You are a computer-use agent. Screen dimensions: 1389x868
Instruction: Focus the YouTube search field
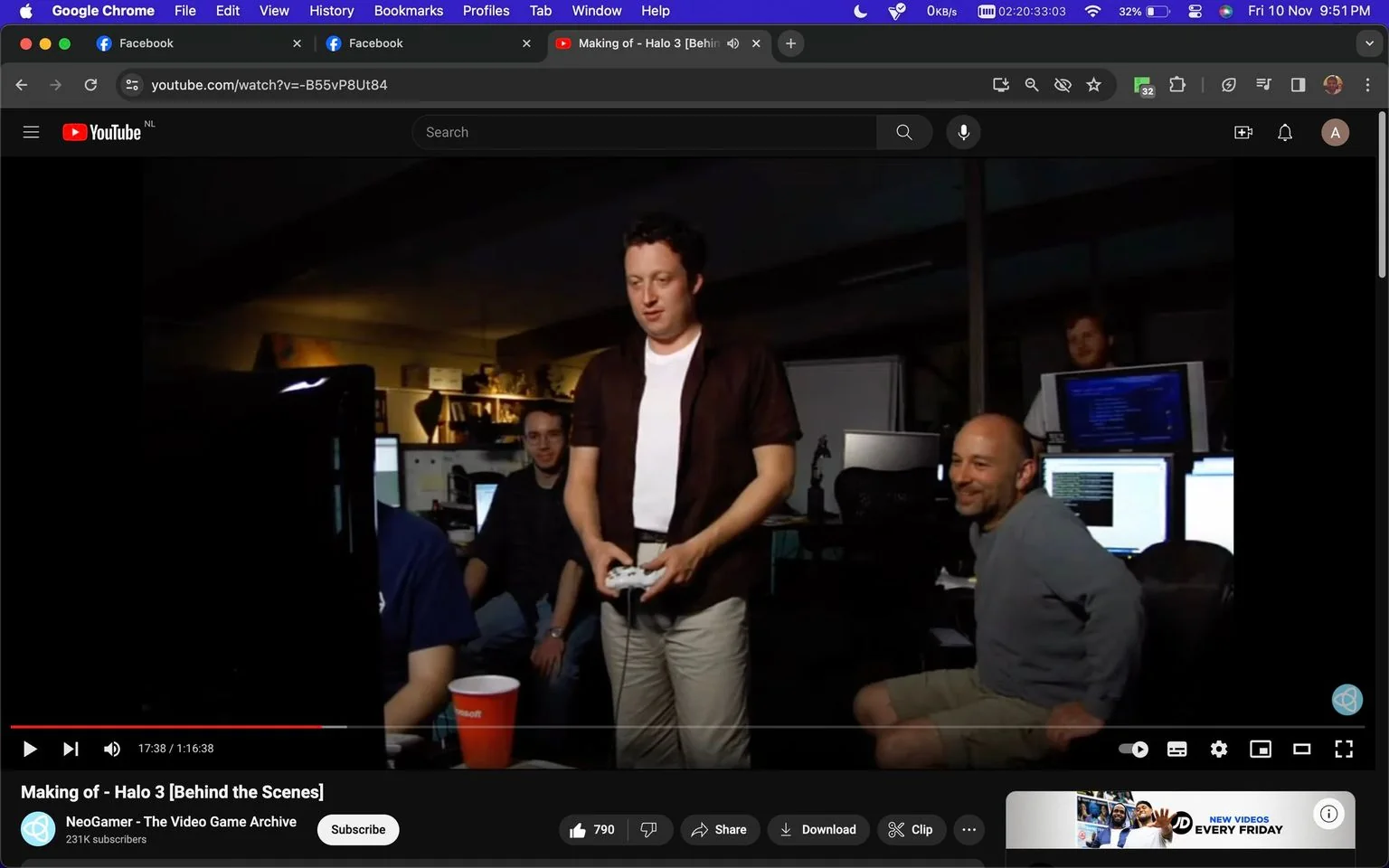pyautogui.click(x=644, y=132)
